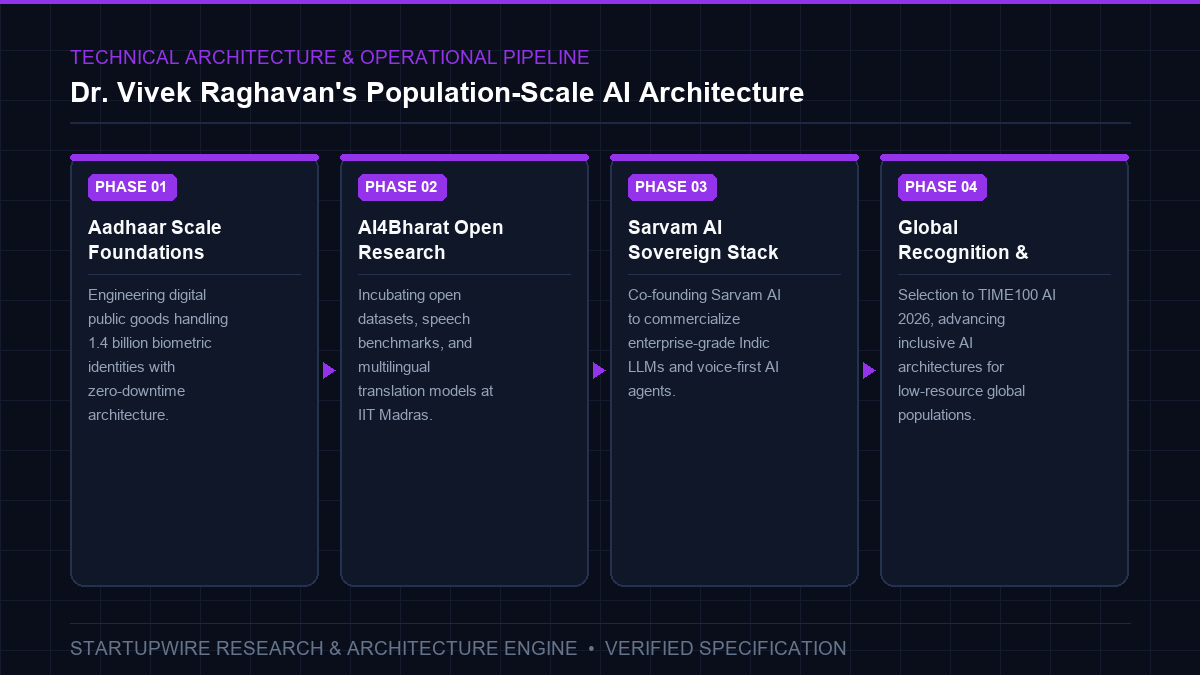Viewport: 1200px width, 675px height.
Task: Click the arrow between Phase 01 and Phase 02
Action: pyautogui.click(x=329, y=371)
